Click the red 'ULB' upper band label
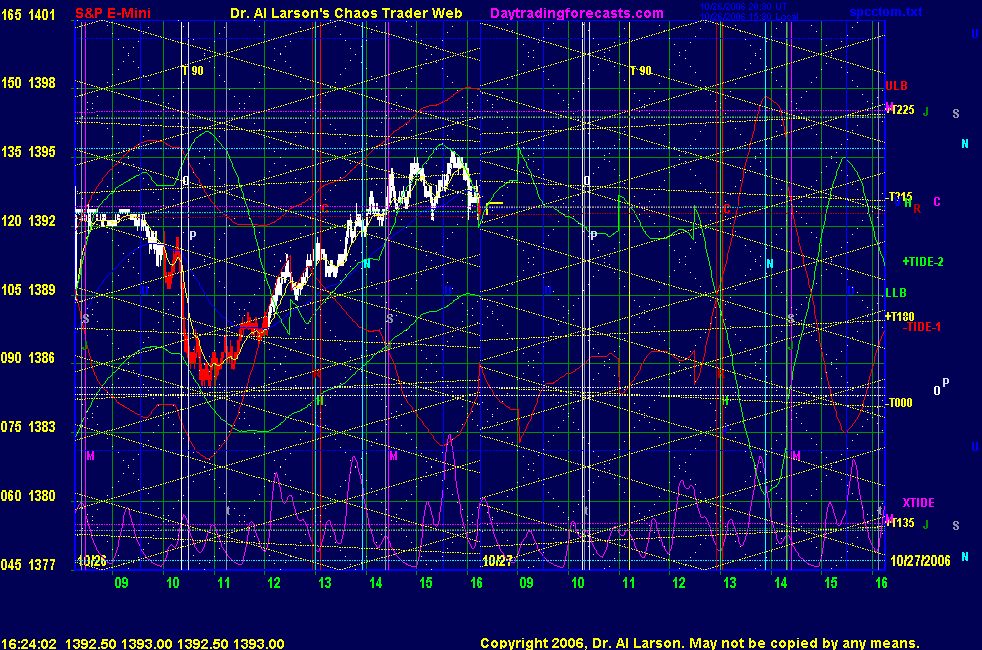Image resolution: width=982 pixels, height=650 pixels. click(896, 86)
